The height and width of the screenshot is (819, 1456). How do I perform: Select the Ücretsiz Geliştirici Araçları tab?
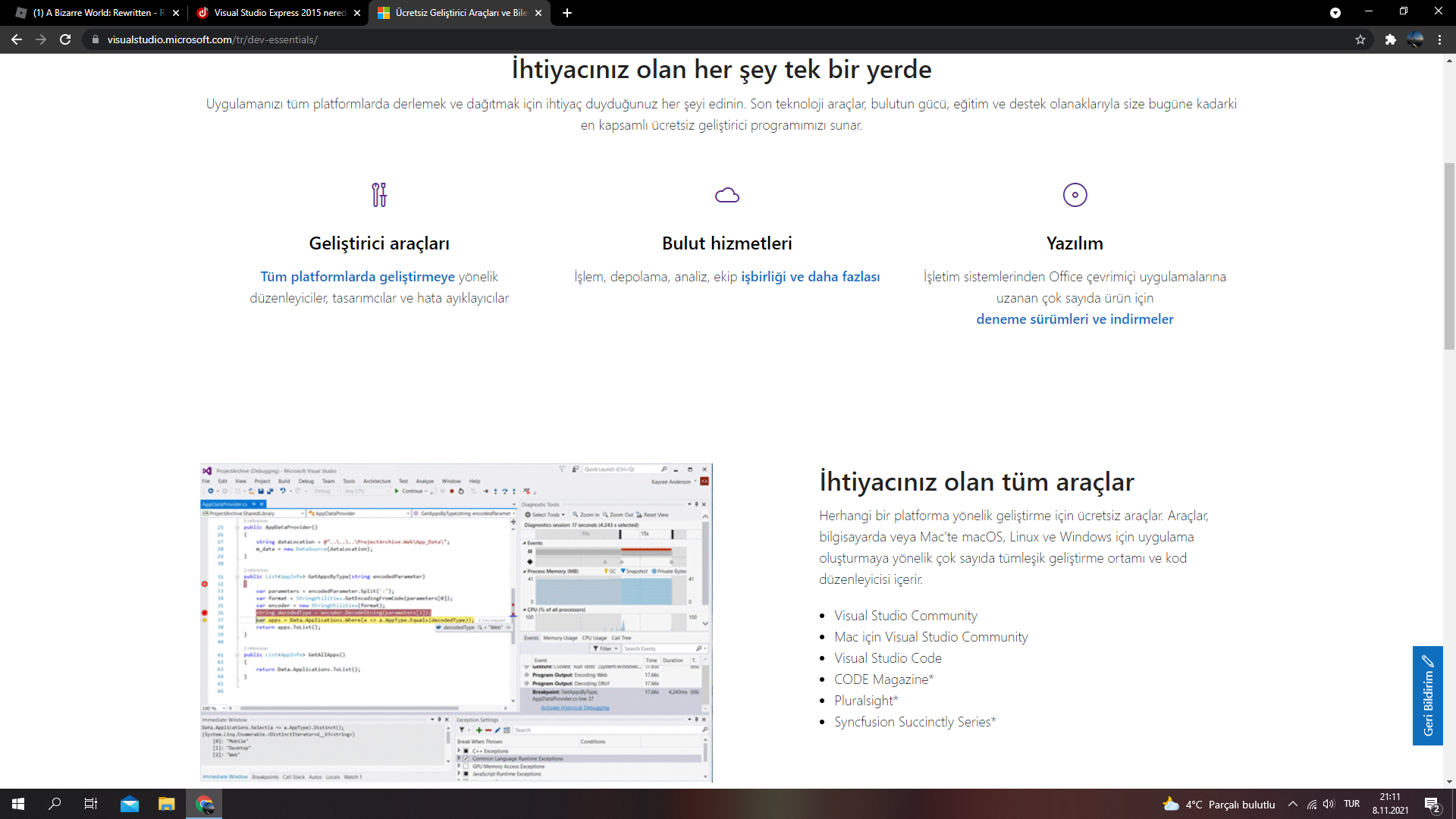[460, 13]
